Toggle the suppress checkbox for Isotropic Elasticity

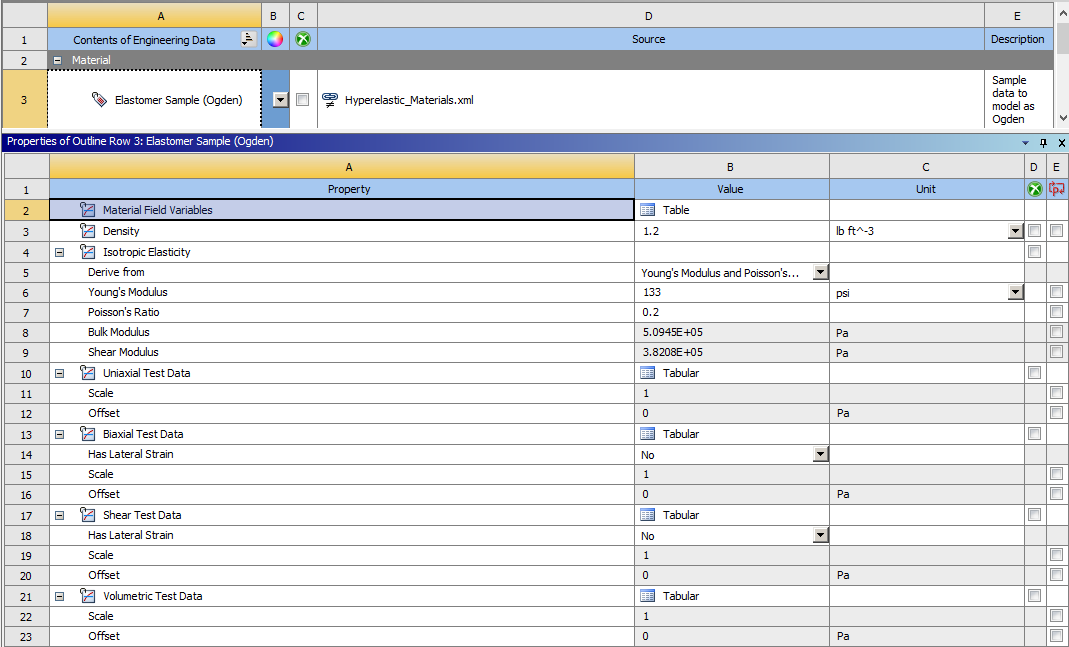[1034, 252]
